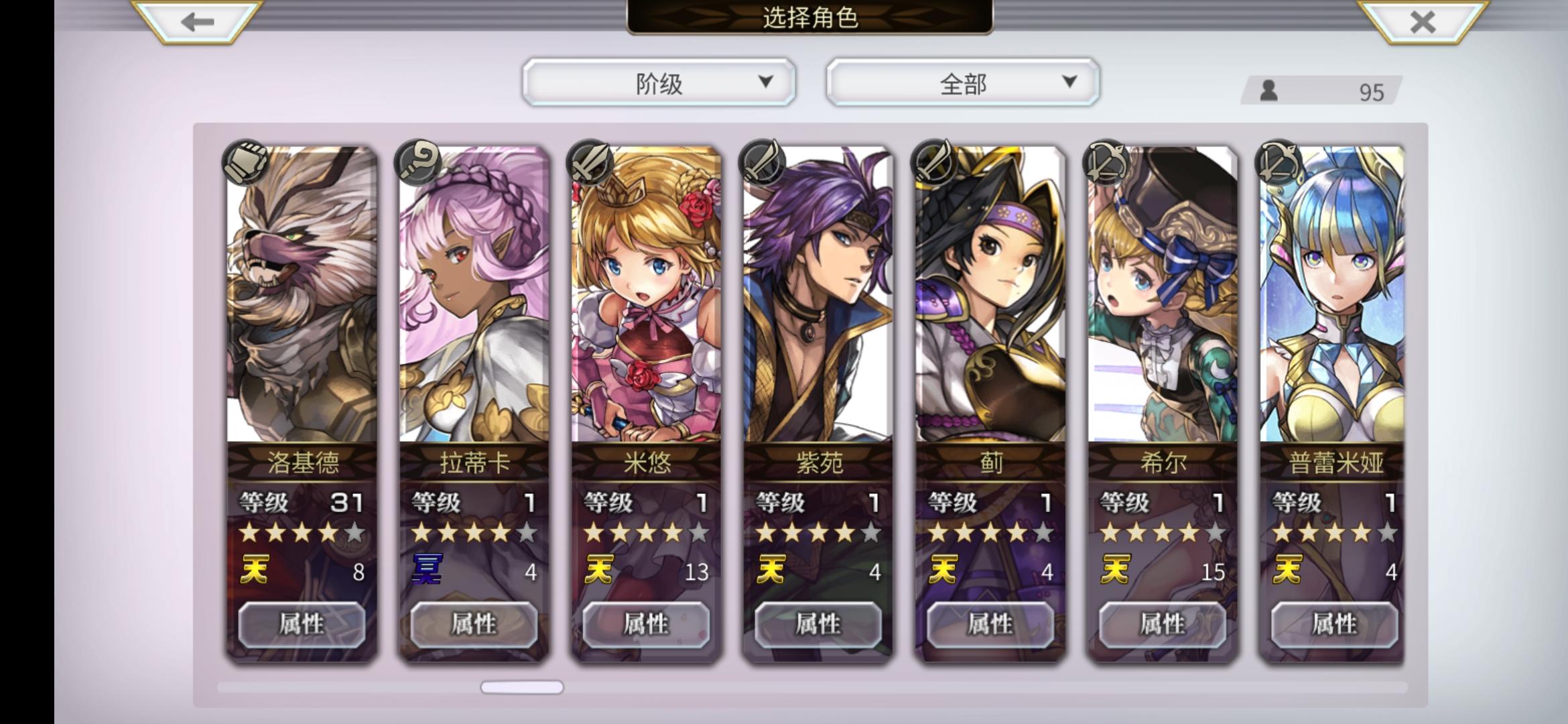Click the staff class icon on 拉蒂卡

pos(417,162)
